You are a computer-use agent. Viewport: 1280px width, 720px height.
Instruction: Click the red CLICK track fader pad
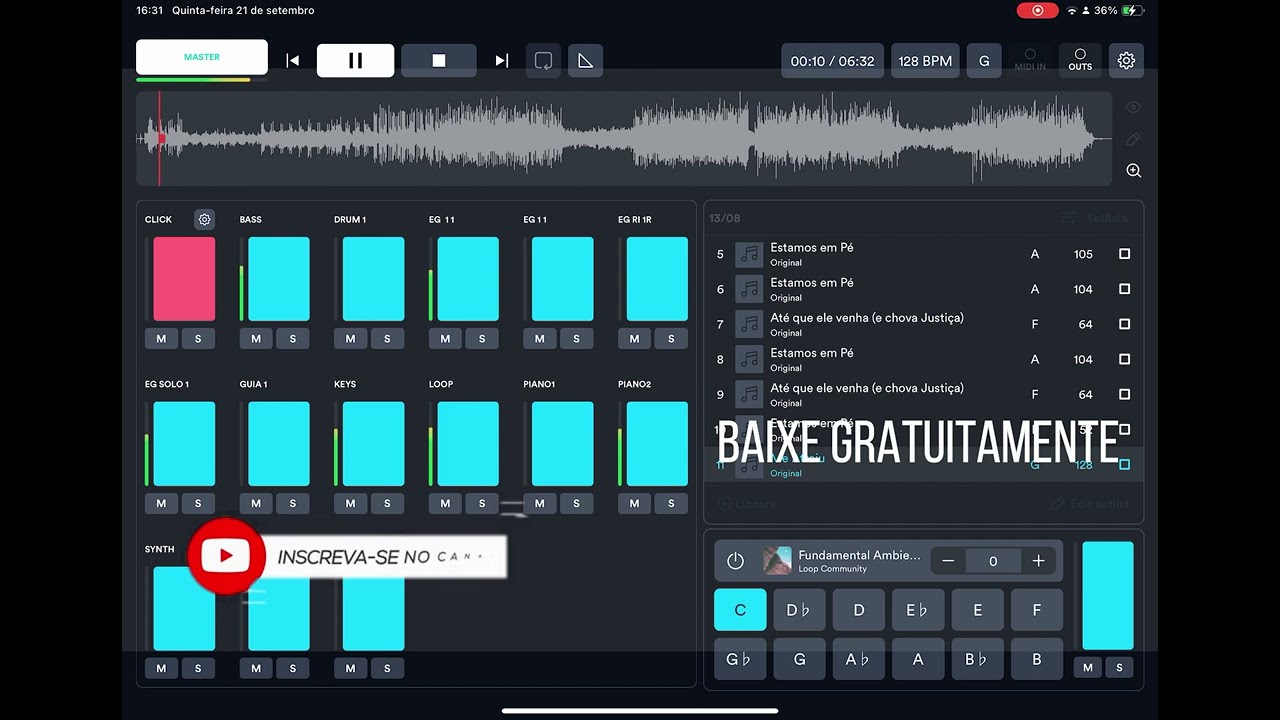(184, 279)
